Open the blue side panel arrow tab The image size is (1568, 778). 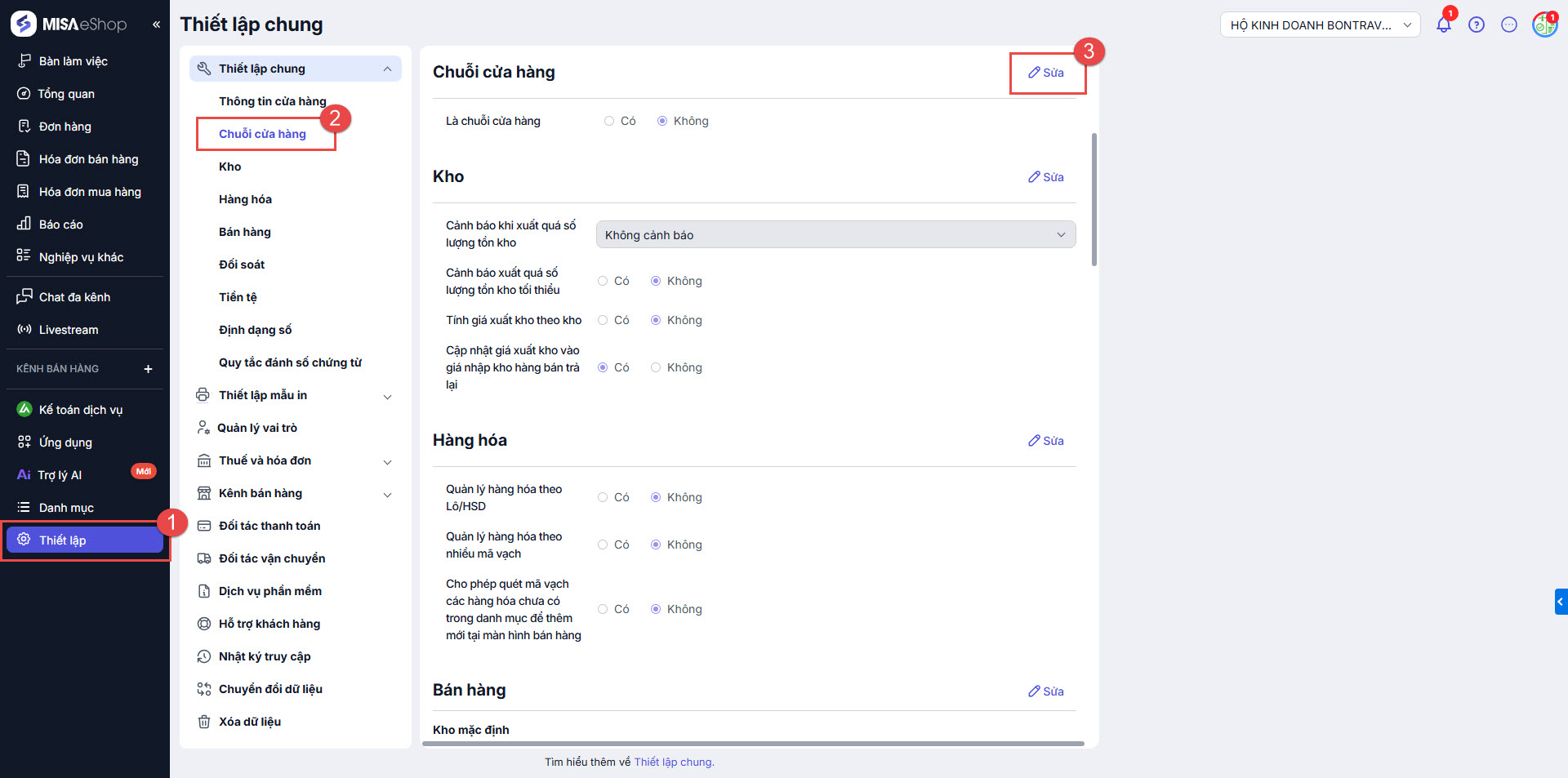[x=1561, y=602]
